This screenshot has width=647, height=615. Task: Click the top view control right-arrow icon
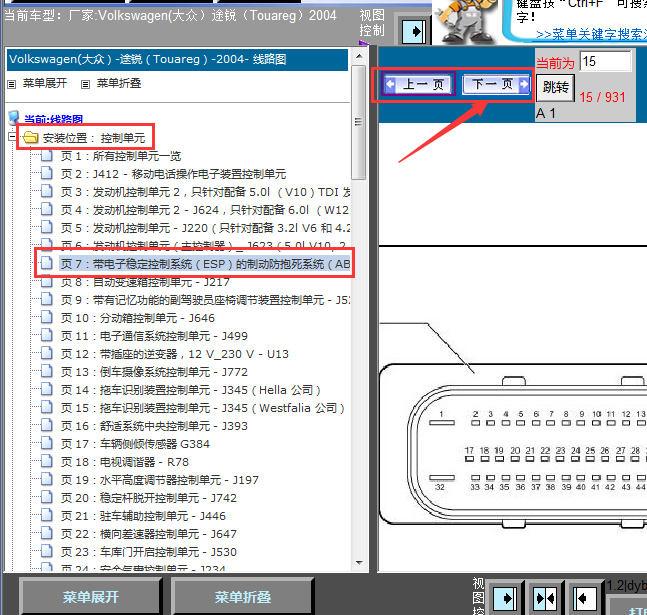(x=414, y=31)
